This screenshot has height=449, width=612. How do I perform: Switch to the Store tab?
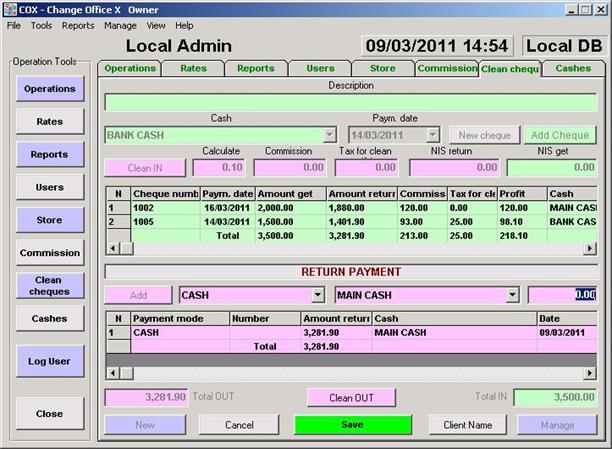click(382, 69)
